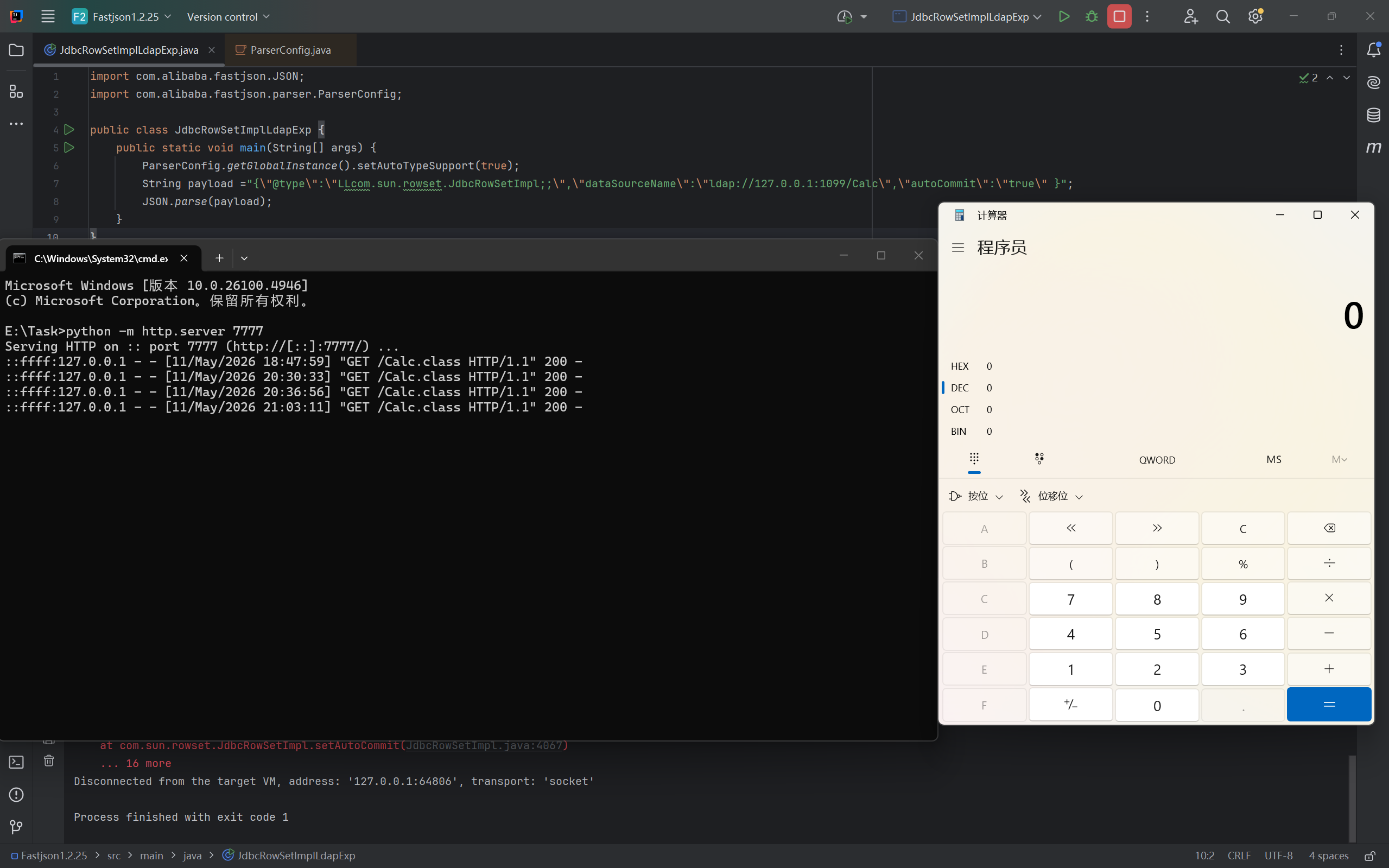Start debugging with the bug icon
This screenshot has width=1389, height=868.
point(1092,17)
